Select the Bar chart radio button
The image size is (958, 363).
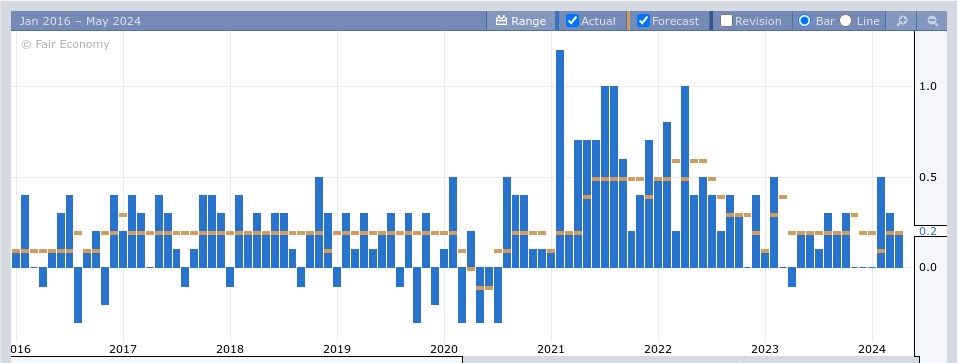click(x=805, y=21)
